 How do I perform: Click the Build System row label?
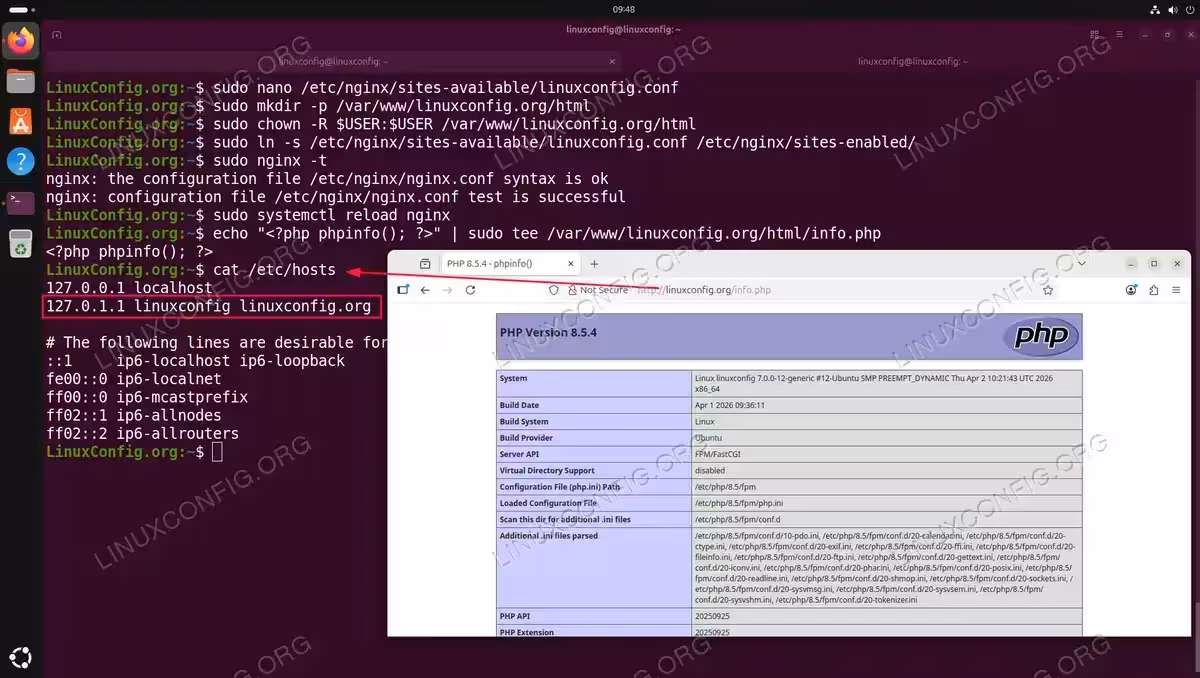point(525,421)
